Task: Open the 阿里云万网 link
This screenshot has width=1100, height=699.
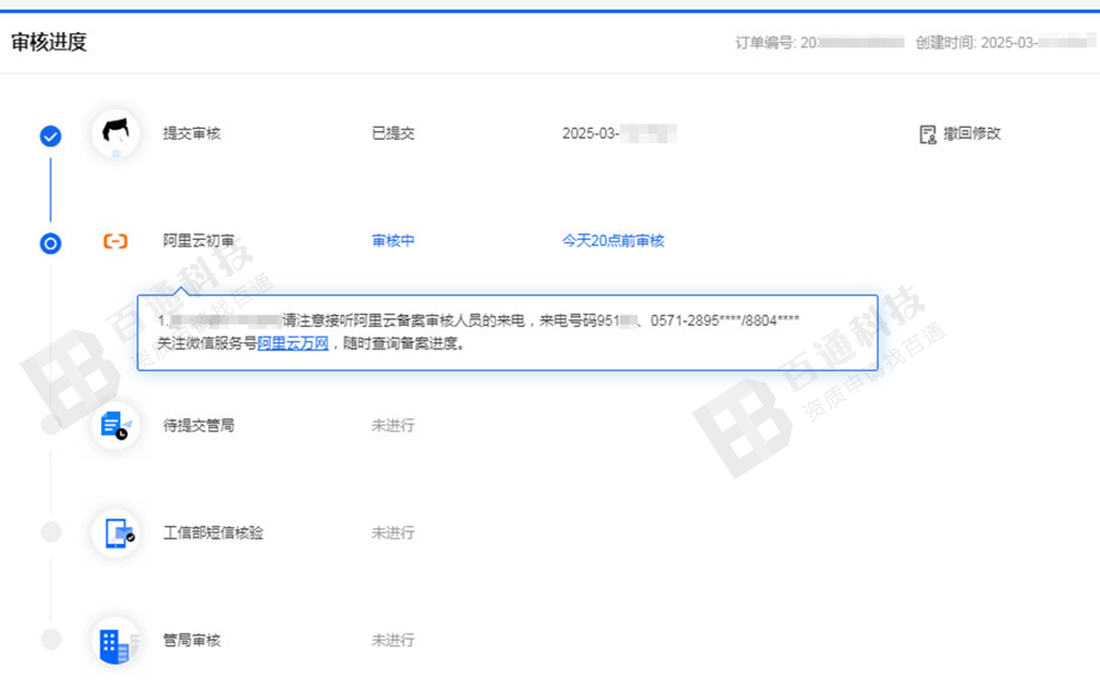Action: click(x=293, y=343)
